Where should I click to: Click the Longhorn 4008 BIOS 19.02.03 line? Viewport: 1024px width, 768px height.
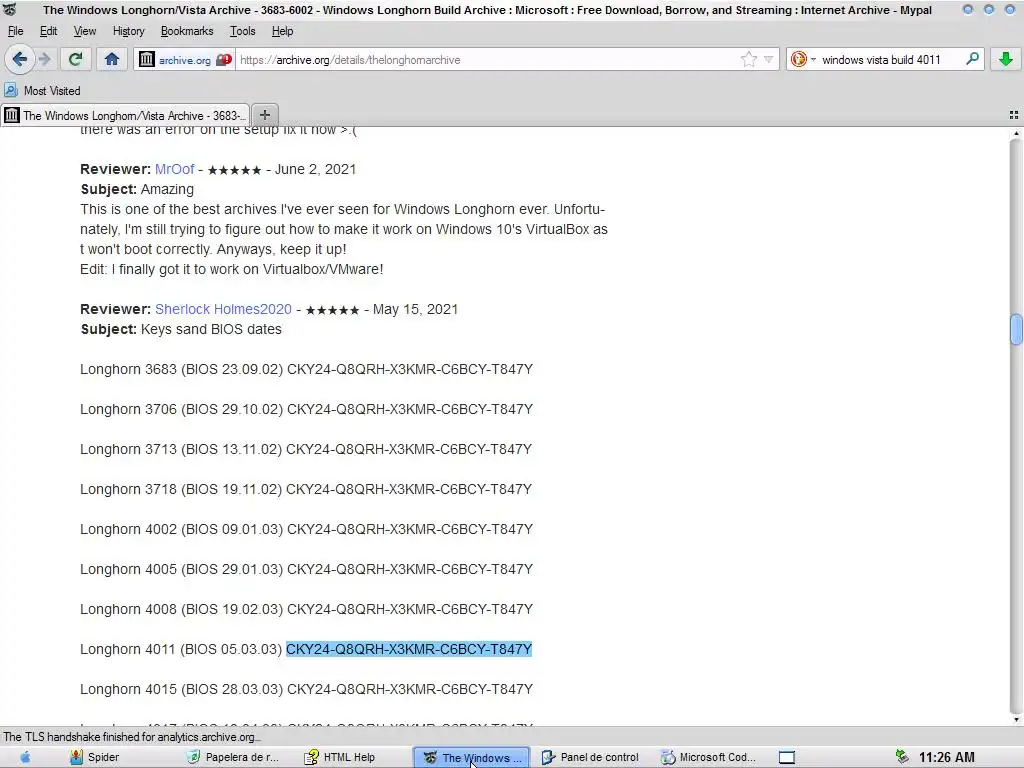tap(306, 609)
